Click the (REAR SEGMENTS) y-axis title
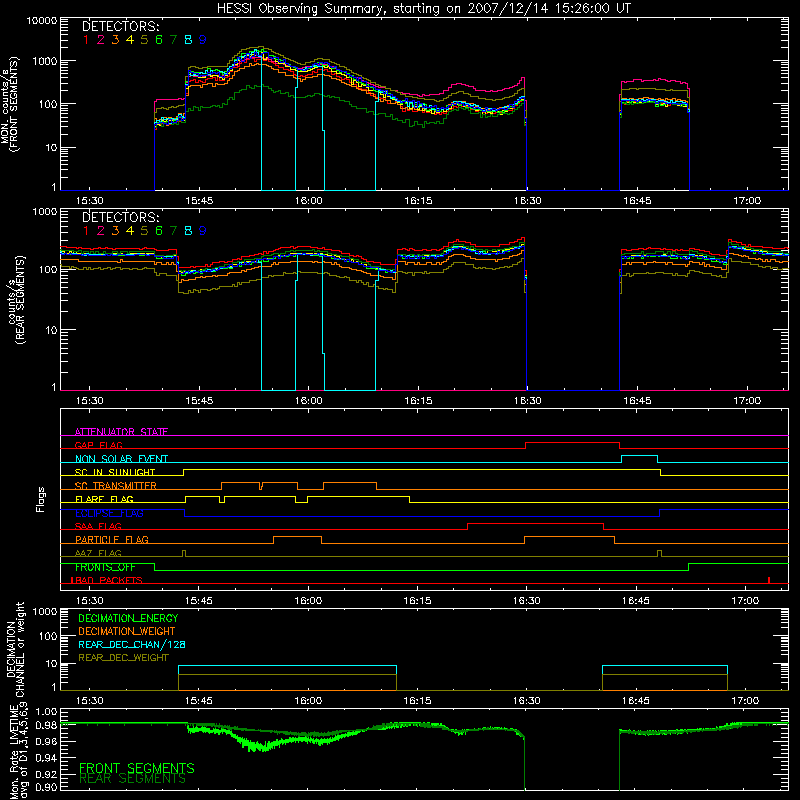 coord(20,299)
